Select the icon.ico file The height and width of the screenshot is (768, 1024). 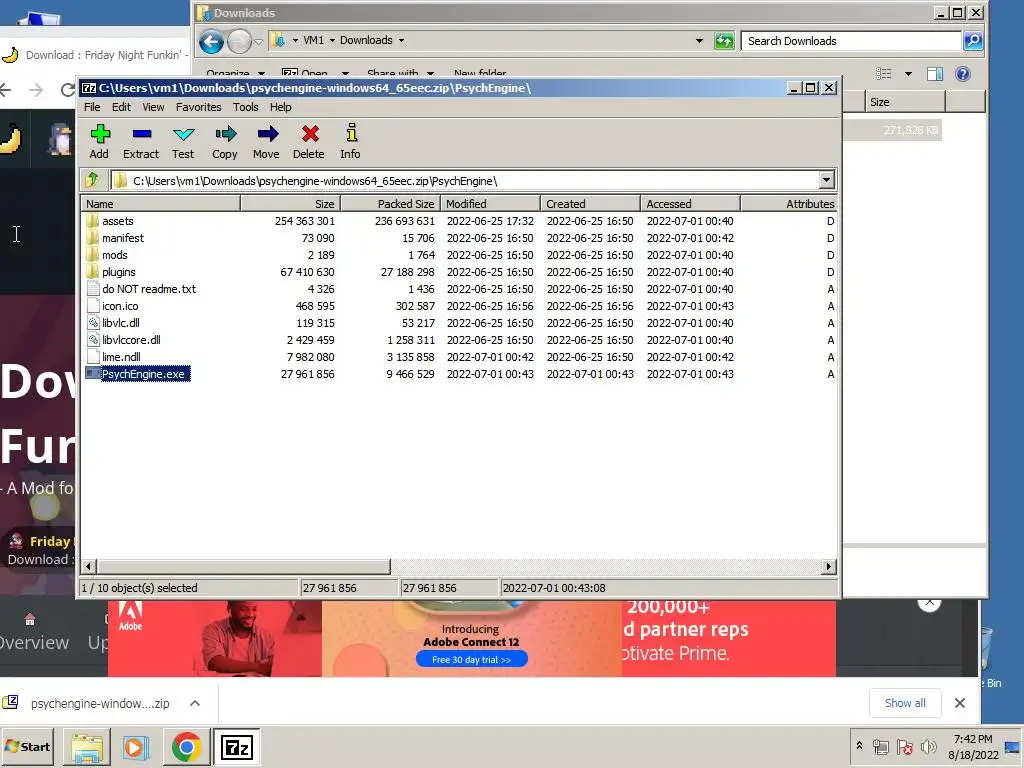pos(120,306)
